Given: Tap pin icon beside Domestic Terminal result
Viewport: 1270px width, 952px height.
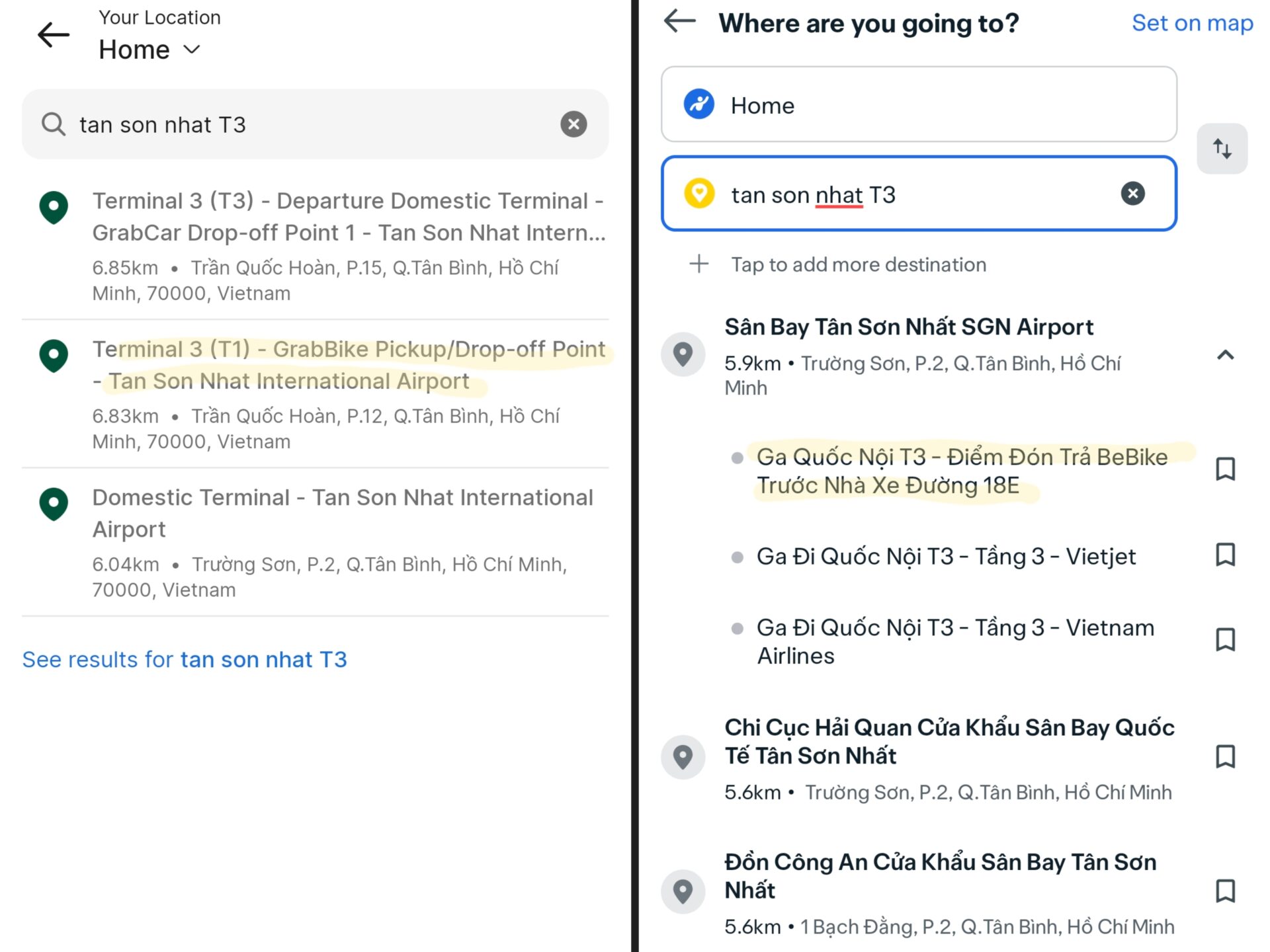Looking at the screenshot, I should tap(54, 504).
